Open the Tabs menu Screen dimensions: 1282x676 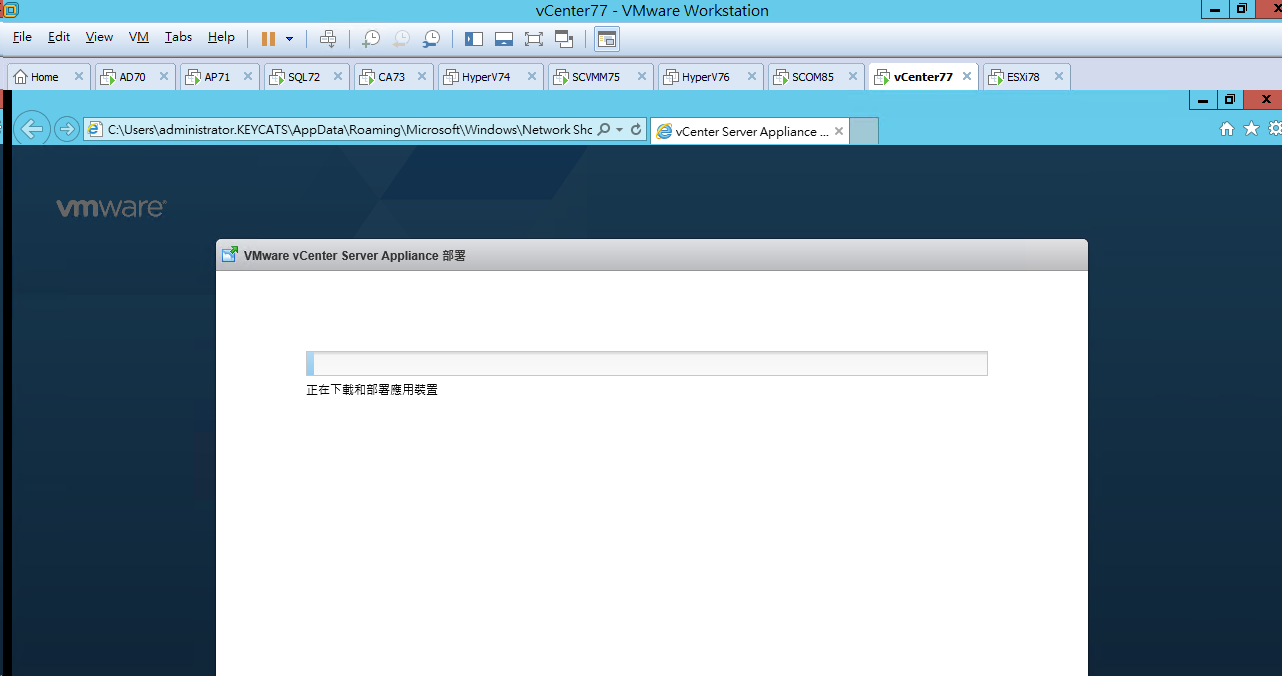point(178,37)
